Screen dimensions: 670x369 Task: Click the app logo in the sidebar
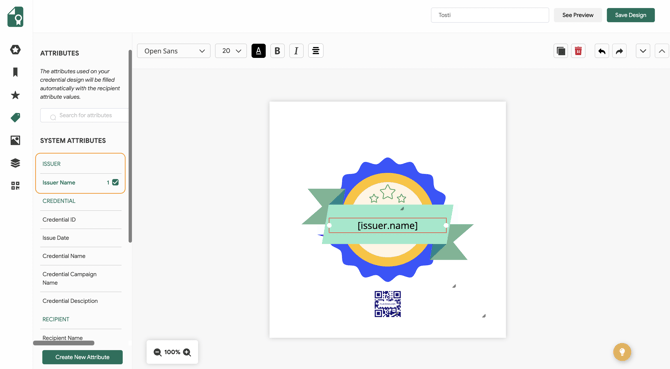[x=15, y=17]
